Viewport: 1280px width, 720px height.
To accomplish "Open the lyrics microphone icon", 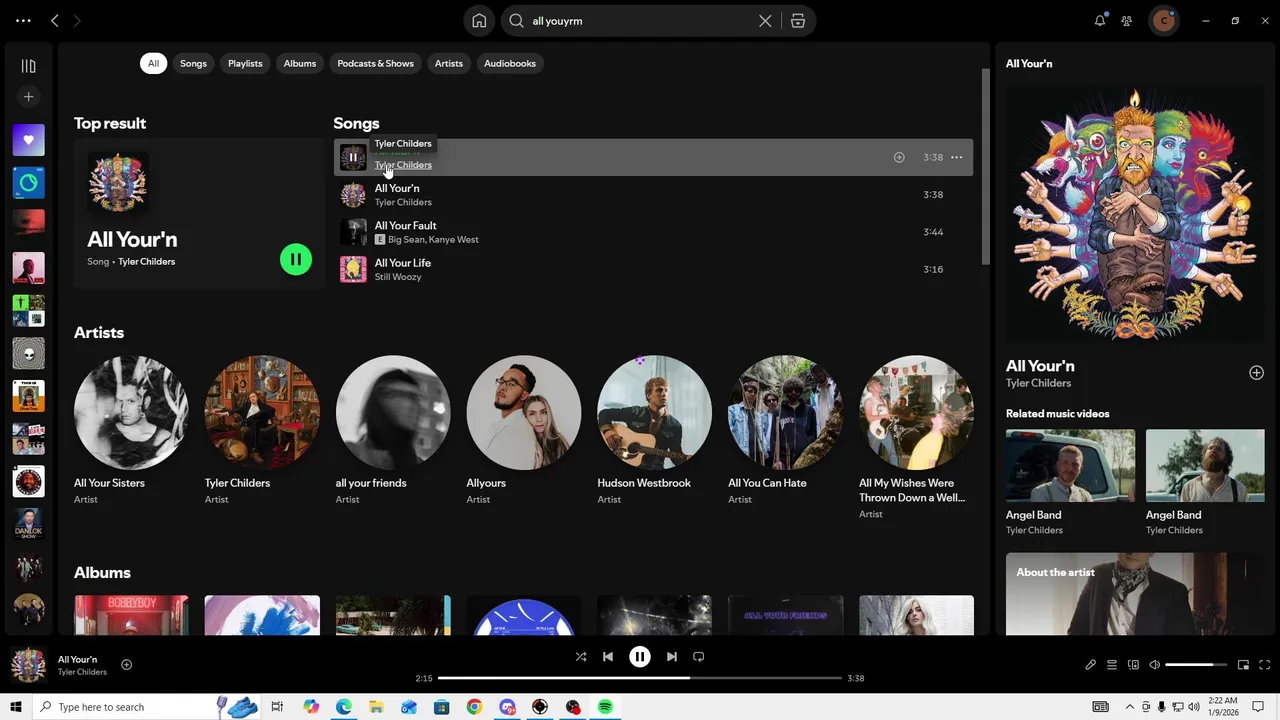I will coord(1091,665).
